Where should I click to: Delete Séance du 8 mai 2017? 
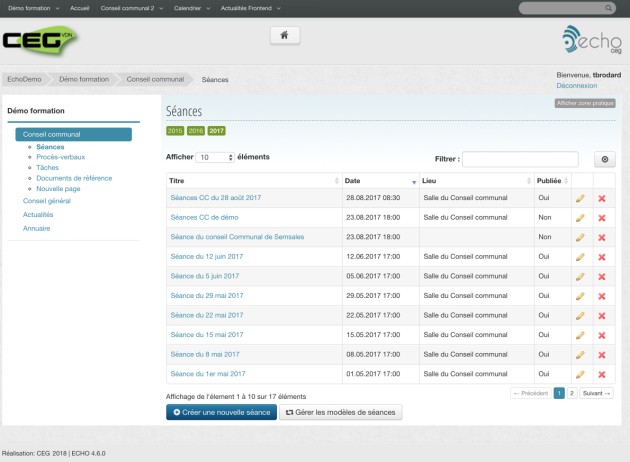[x=601, y=355]
